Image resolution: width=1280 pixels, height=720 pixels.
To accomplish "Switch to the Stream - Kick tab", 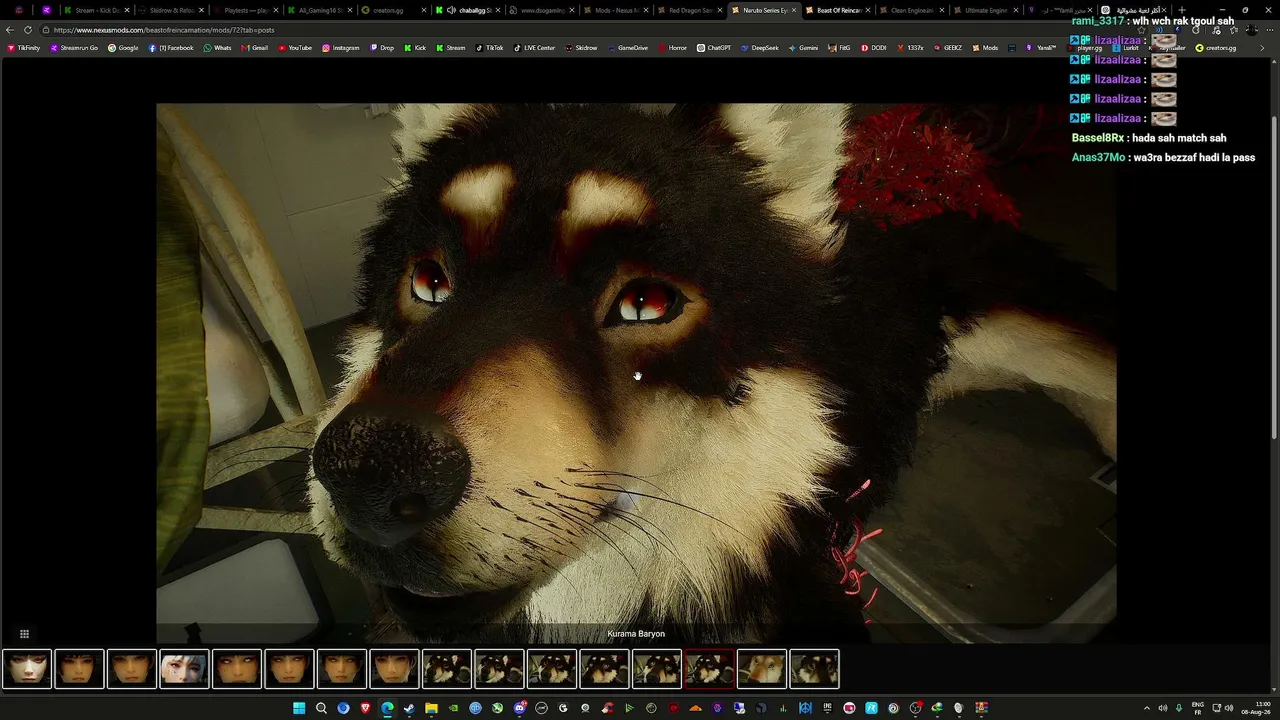I will [x=96, y=10].
